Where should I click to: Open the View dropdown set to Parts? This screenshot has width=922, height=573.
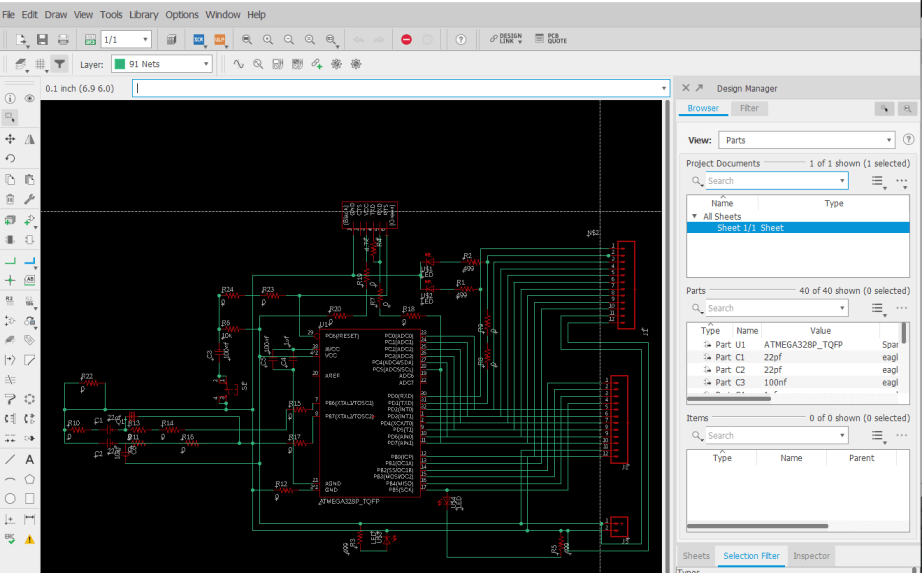click(805, 140)
